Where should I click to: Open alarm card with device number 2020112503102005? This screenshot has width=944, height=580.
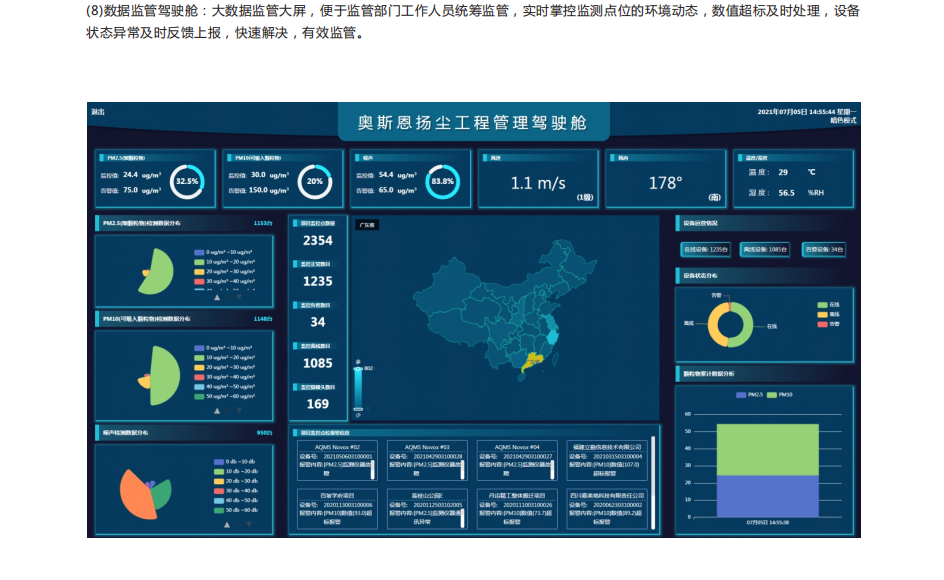tap(427, 509)
